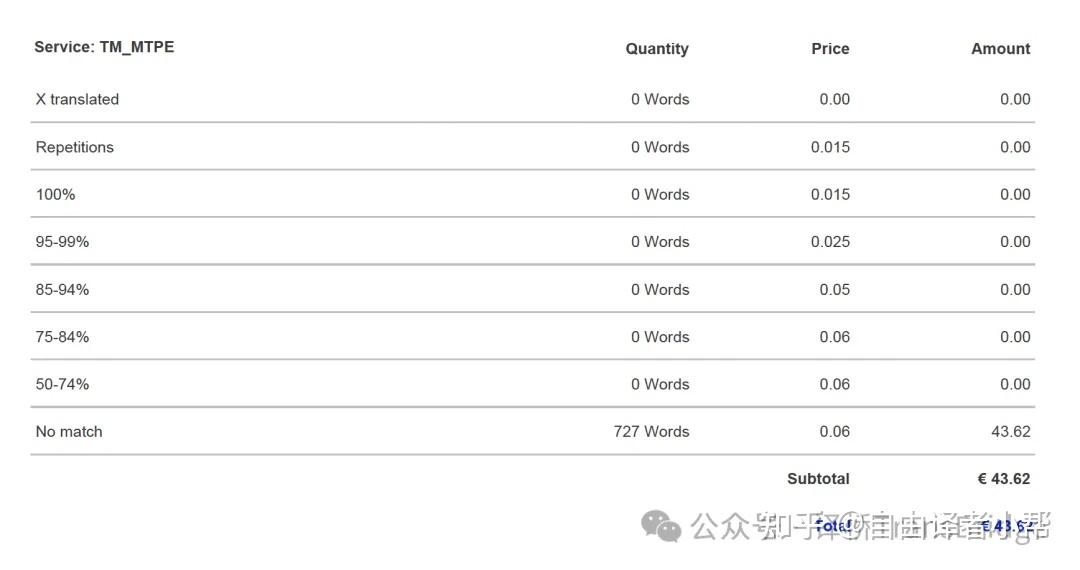Click the blue Total label

pos(832,525)
